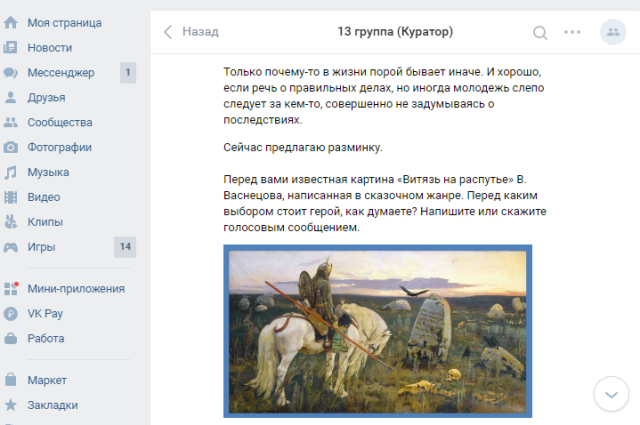The image size is (640, 425).
Task: Search within the 13 группа conversation
Action: [540, 32]
